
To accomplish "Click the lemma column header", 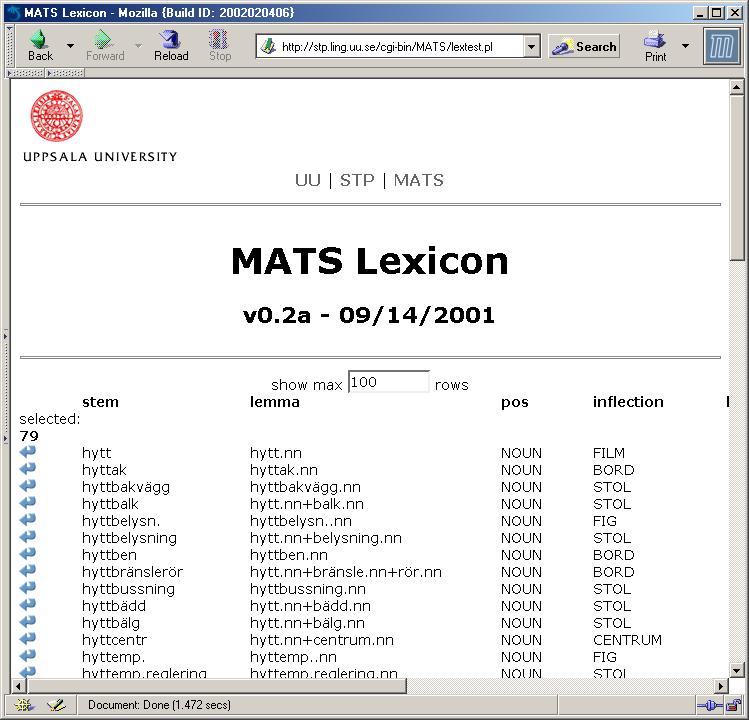I will click(x=275, y=402).
